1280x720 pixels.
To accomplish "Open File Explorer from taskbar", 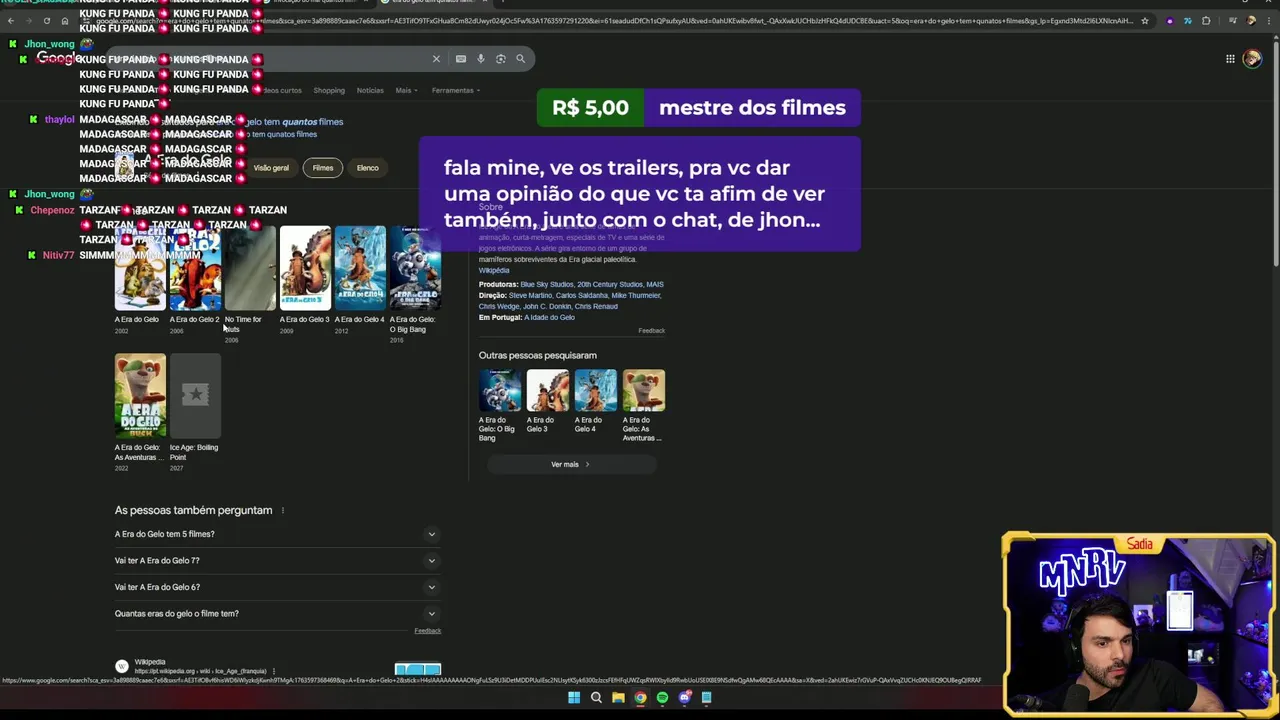I will (618, 698).
